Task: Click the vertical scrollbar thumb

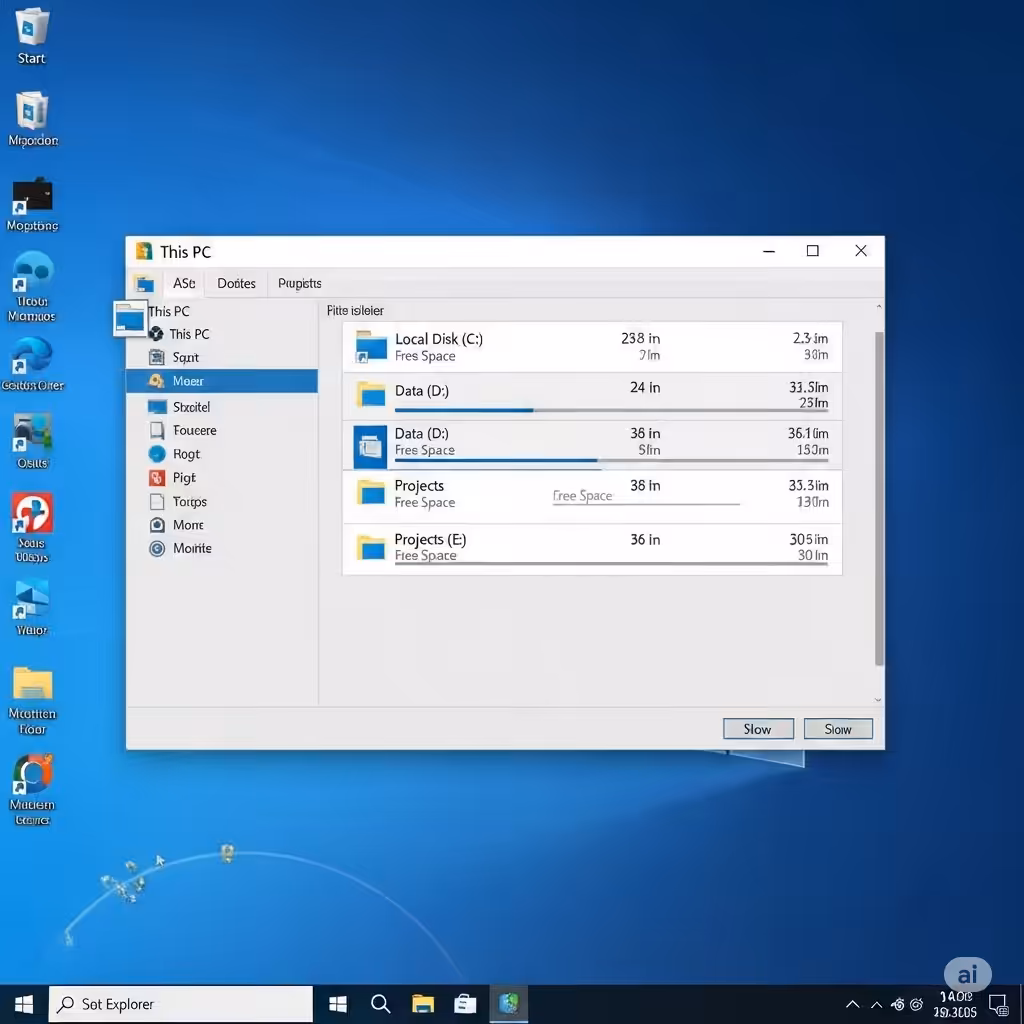Action: [x=879, y=499]
